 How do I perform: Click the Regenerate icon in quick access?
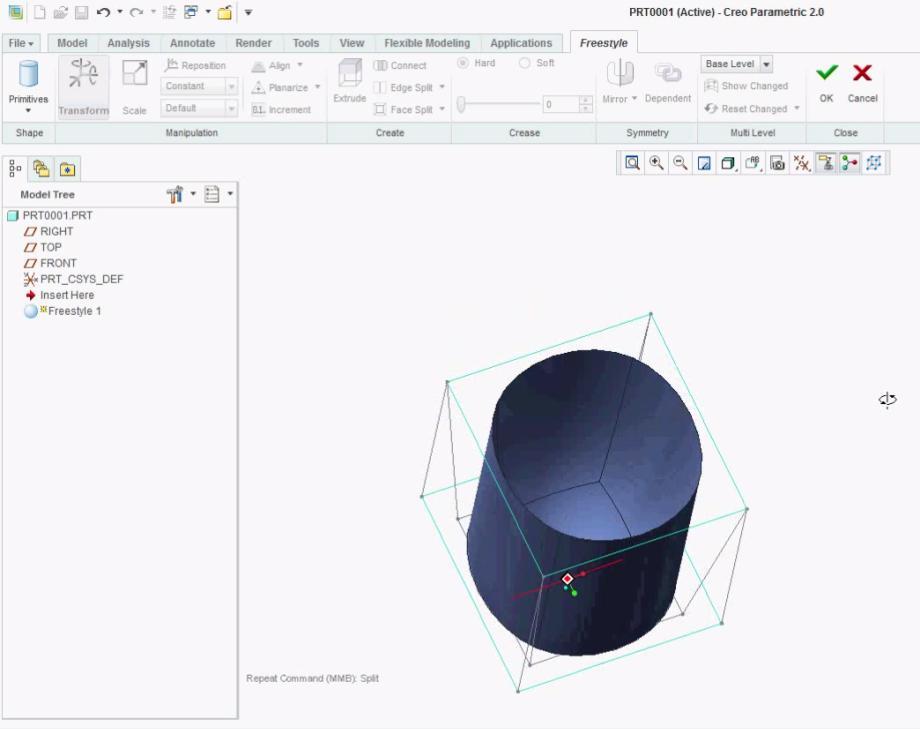tap(169, 12)
